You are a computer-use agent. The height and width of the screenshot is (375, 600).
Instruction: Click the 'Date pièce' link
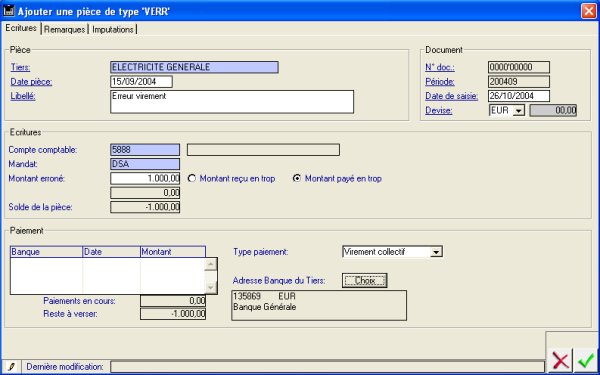(31, 82)
